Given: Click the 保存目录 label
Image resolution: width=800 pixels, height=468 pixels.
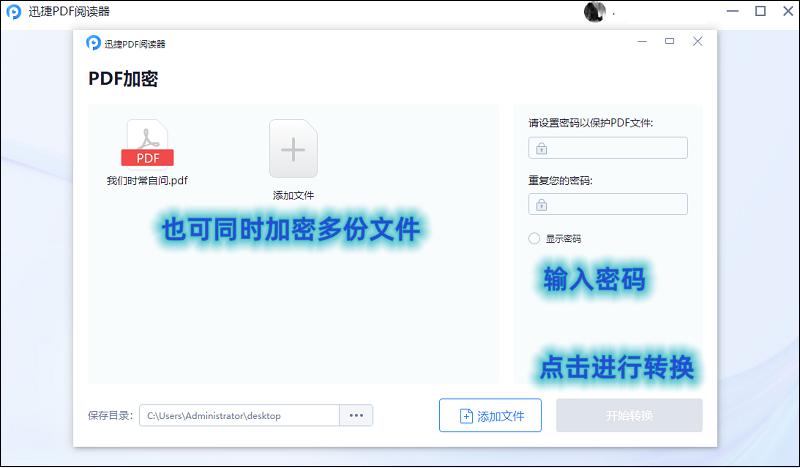Looking at the screenshot, I should pos(110,415).
